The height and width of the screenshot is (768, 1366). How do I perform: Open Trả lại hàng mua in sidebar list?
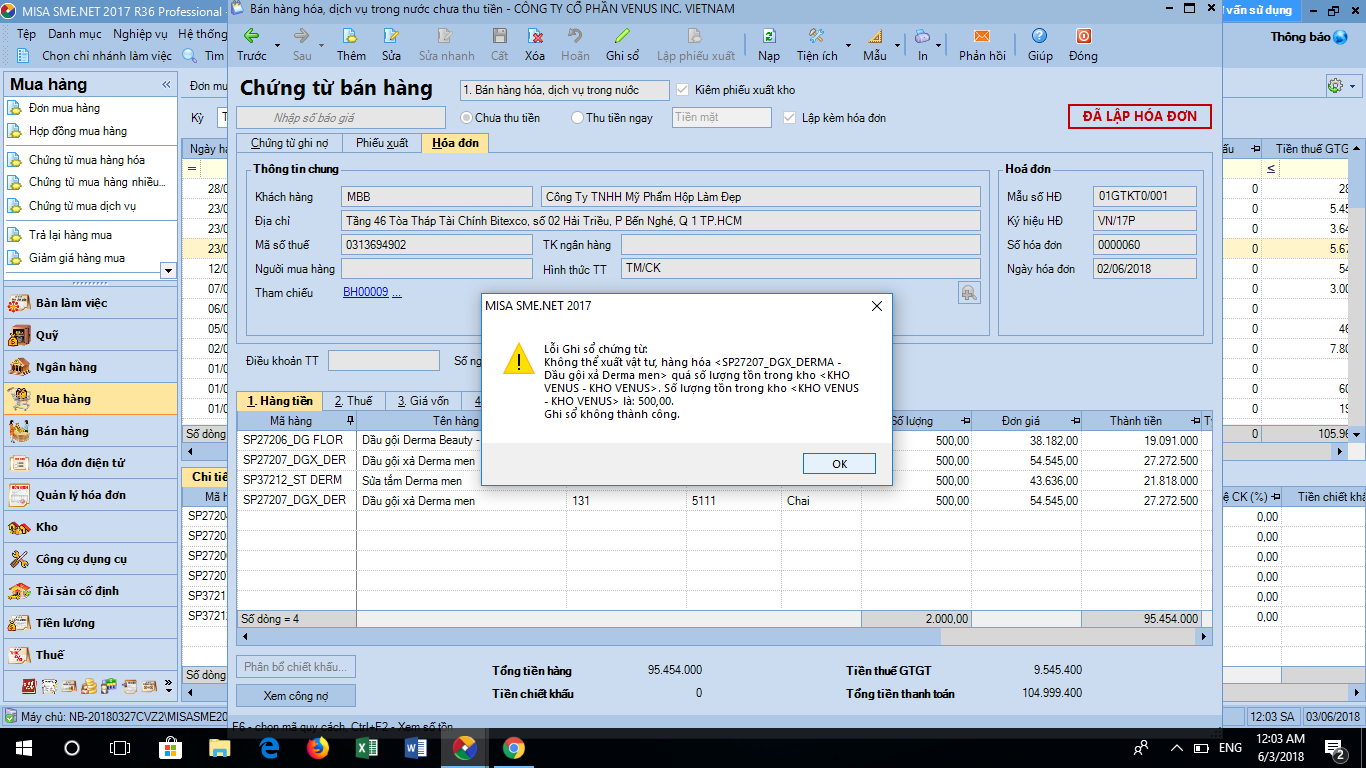(70, 235)
